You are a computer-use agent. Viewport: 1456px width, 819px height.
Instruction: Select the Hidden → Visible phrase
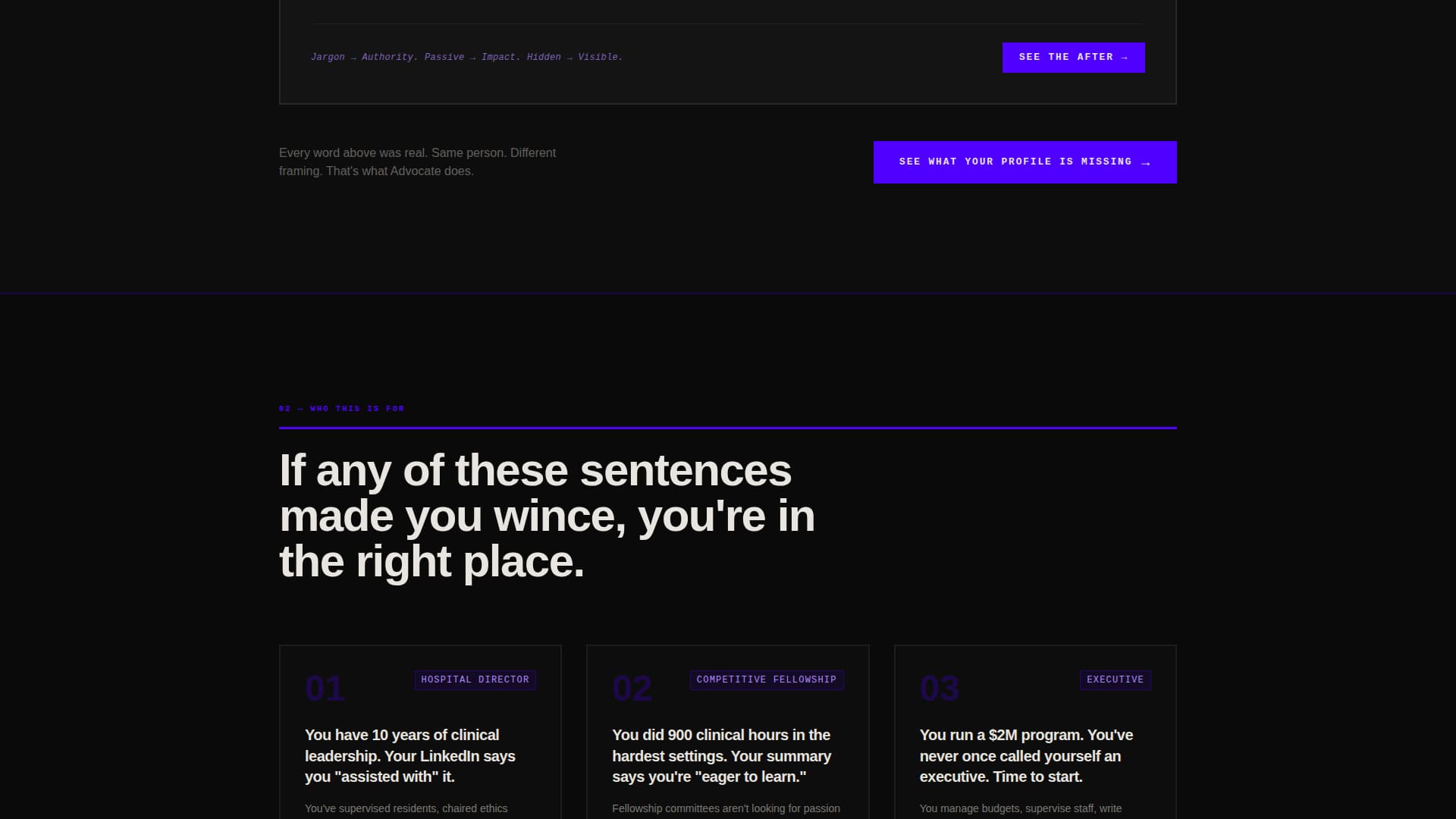tap(574, 57)
